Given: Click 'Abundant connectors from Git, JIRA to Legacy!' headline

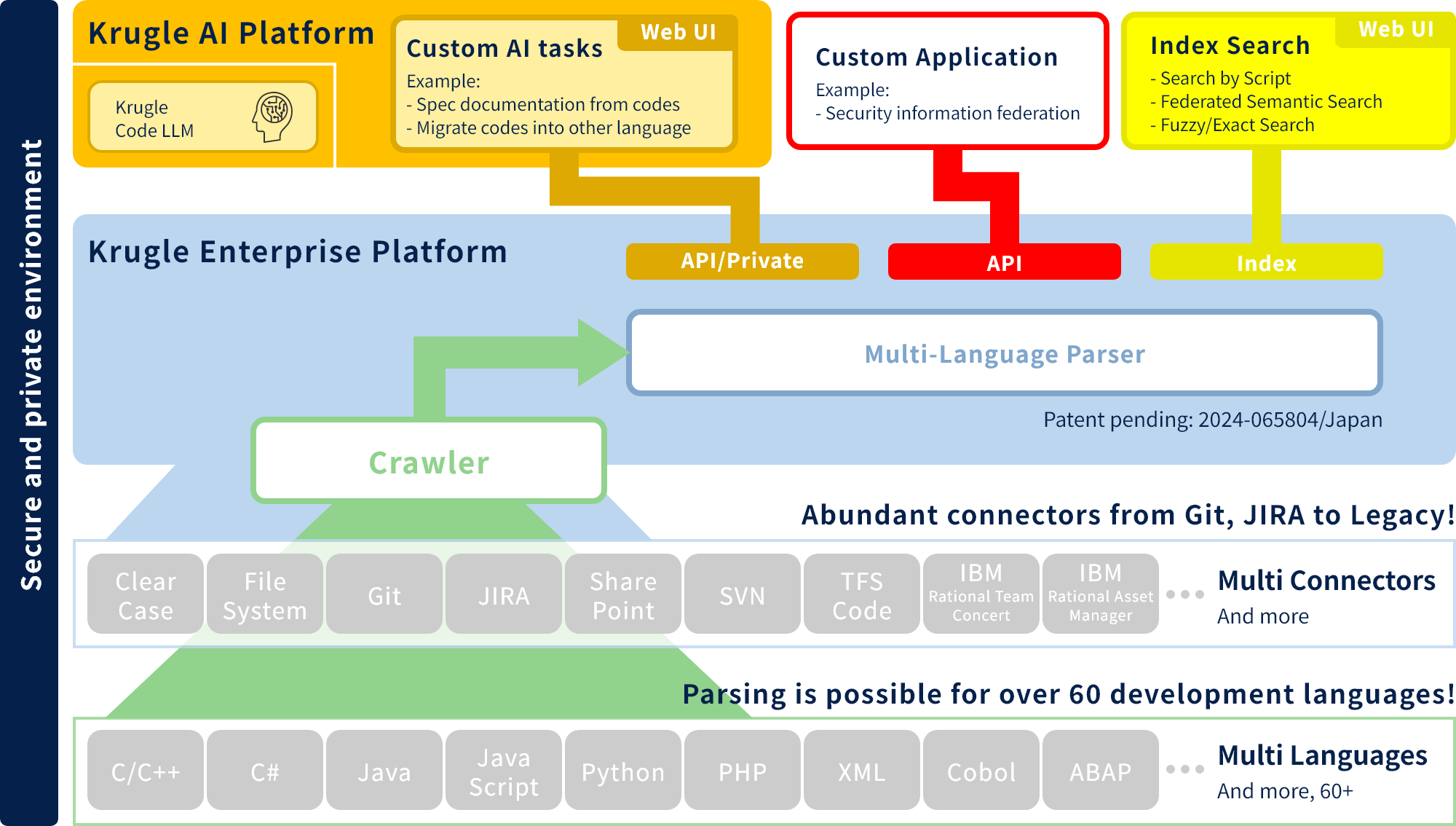Looking at the screenshot, I should (x=1128, y=515).
